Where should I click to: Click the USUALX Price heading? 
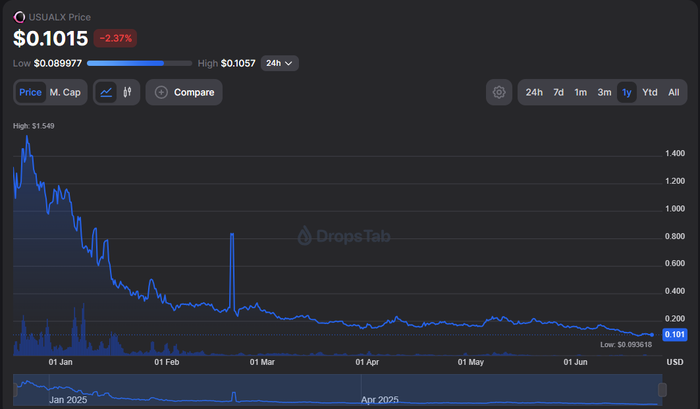point(59,17)
